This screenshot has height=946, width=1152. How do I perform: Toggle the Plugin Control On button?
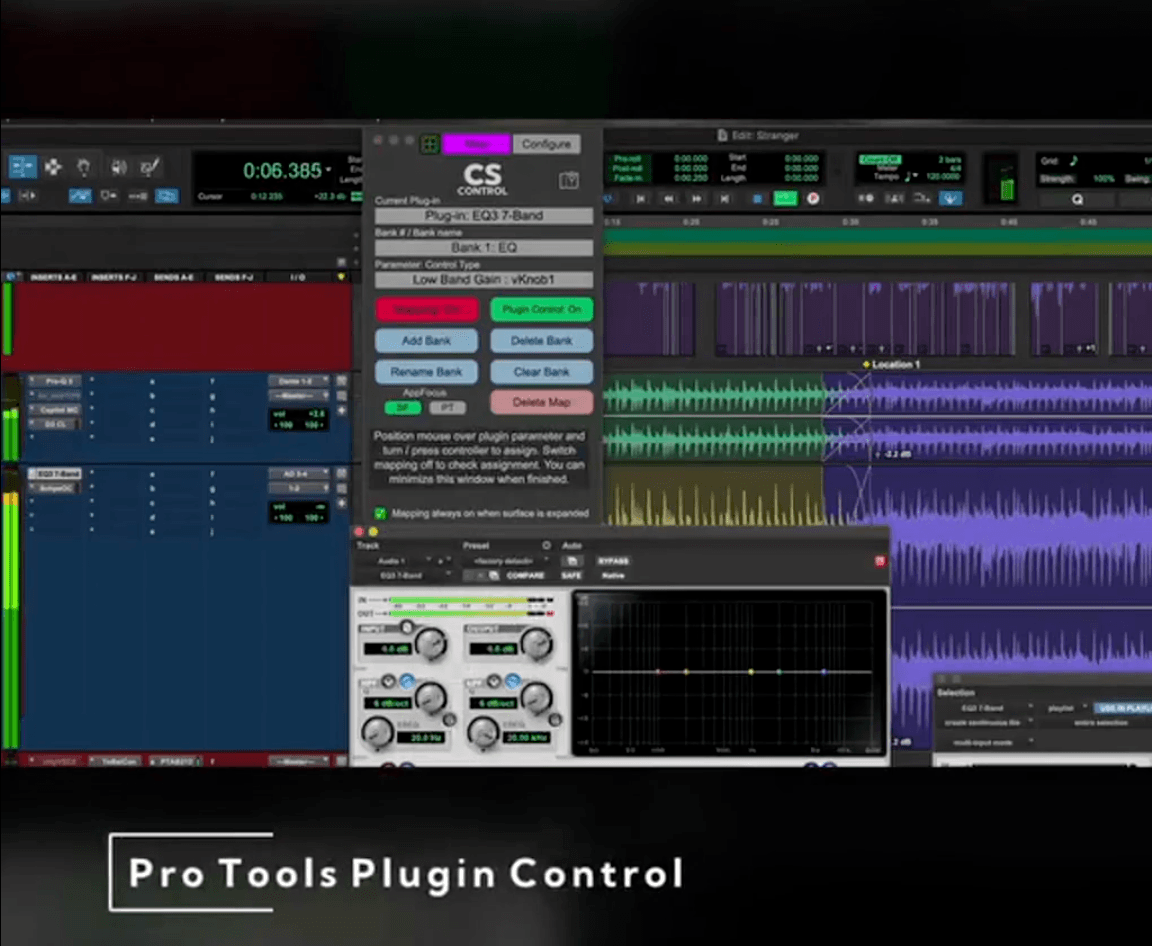541,310
